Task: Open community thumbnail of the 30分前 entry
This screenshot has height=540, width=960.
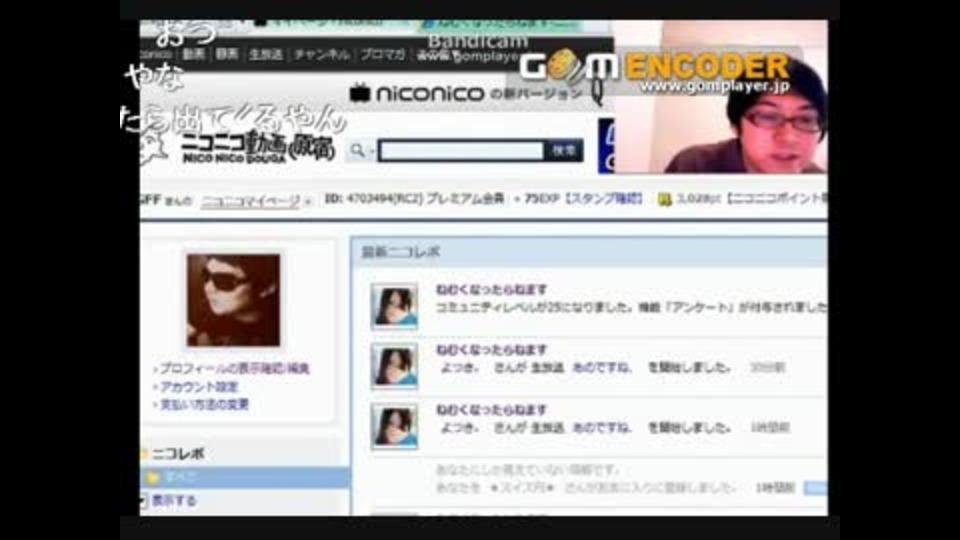Action: [394, 366]
